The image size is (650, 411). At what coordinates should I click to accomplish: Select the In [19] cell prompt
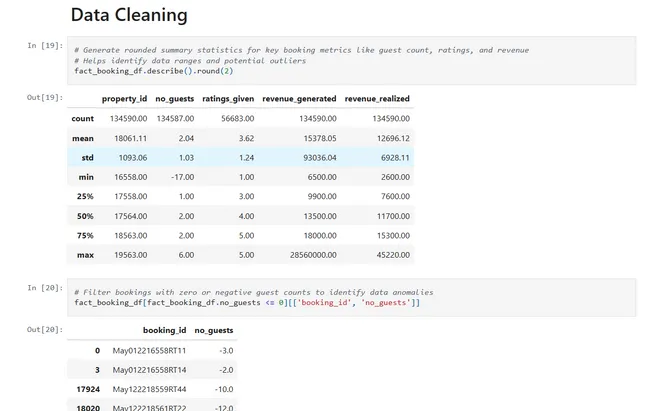pyautogui.click(x=45, y=46)
